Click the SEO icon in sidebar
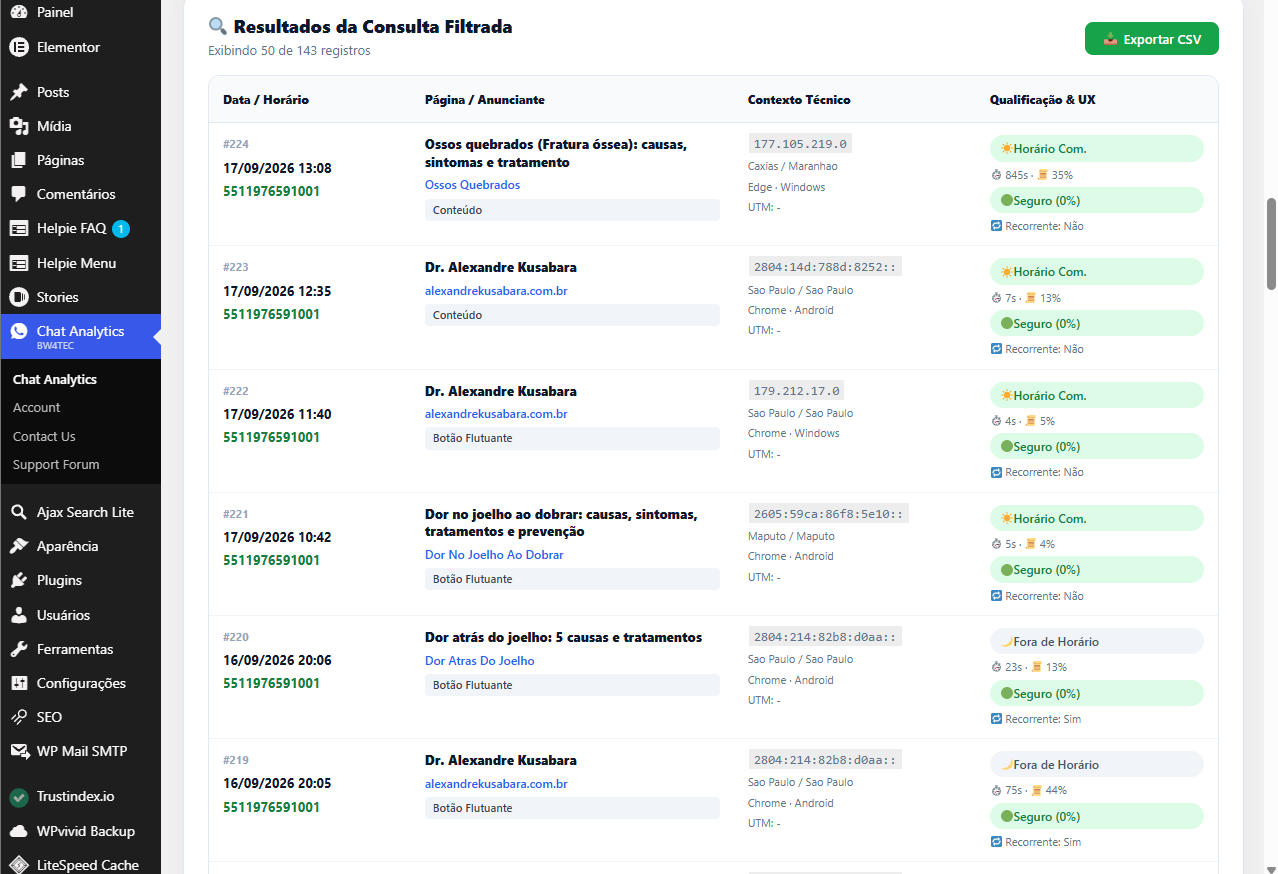This screenshot has width=1278, height=874. pyautogui.click(x=18, y=717)
